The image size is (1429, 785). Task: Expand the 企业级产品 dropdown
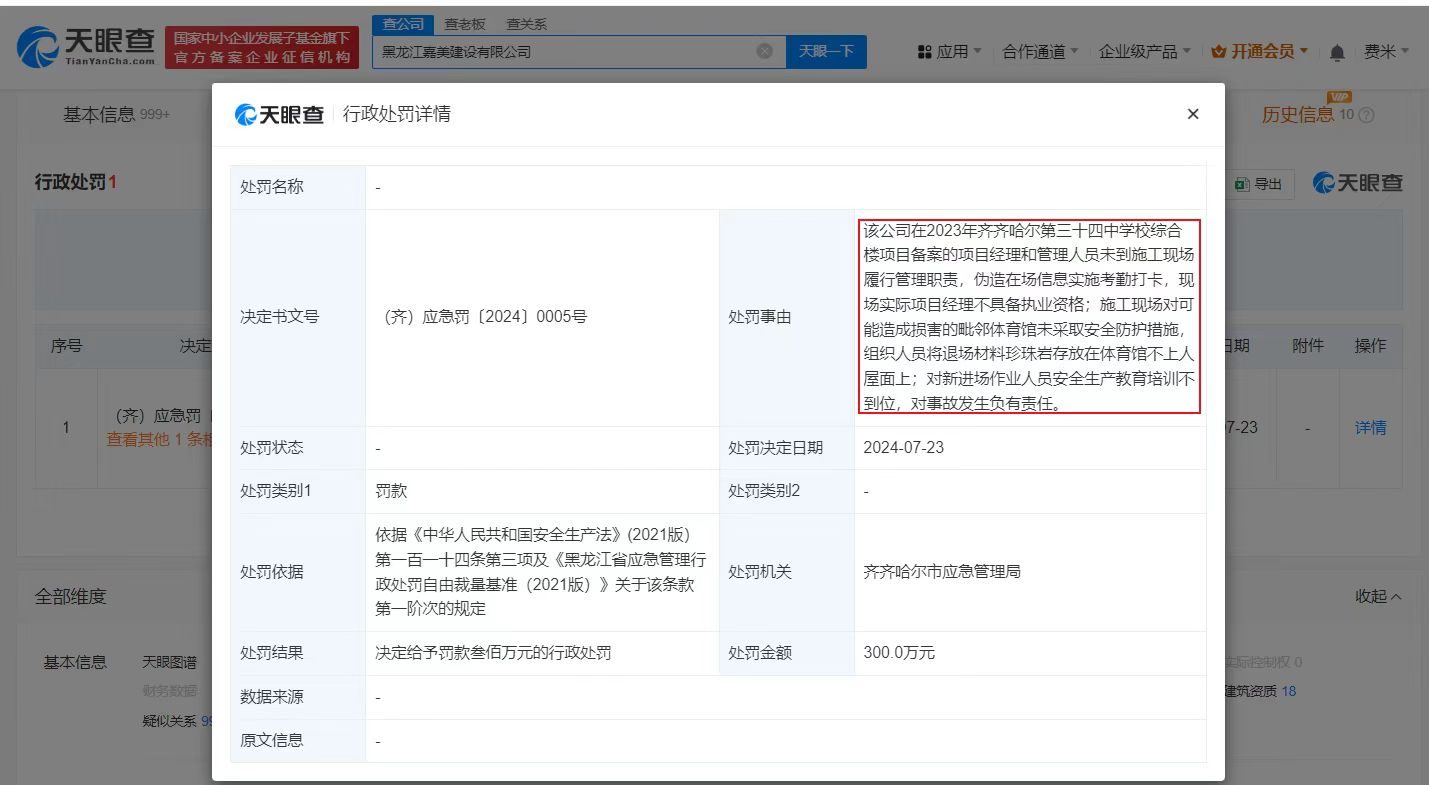pyautogui.click(x=1140, y=51)
